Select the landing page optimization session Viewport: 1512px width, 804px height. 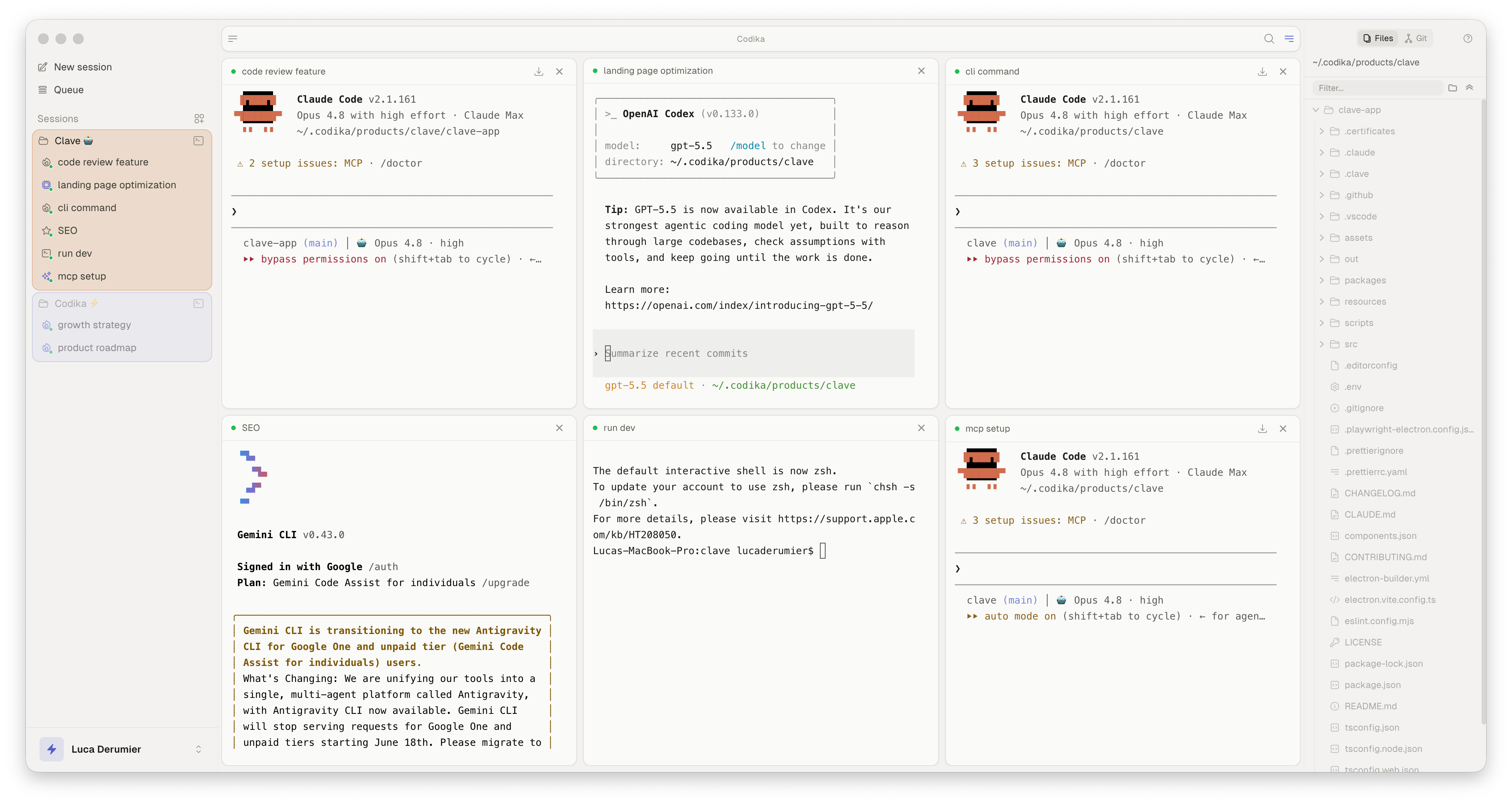(122, 185)
